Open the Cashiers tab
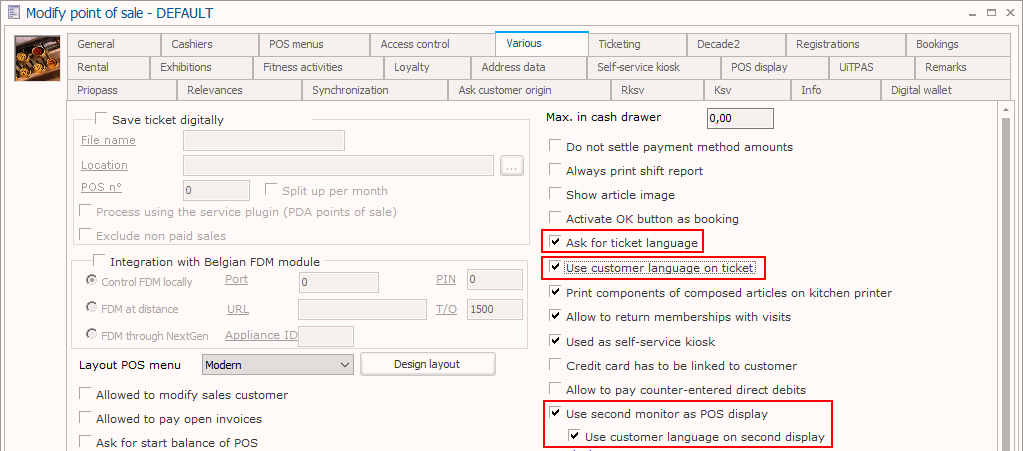Image resolution: width=1023 pixels, height=451 pixels. [191, 44]
